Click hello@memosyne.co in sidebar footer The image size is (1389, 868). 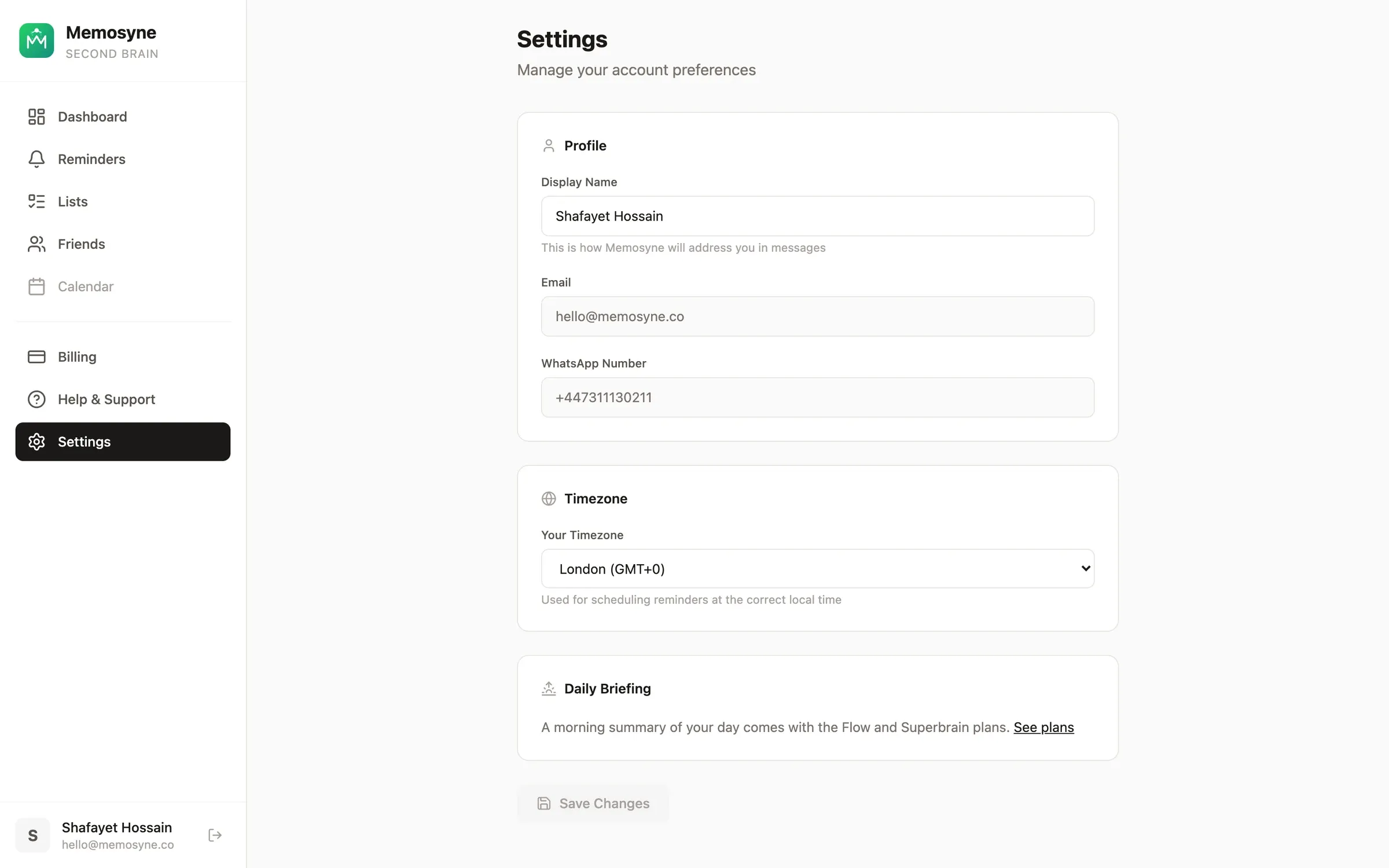click(x=118, y=845)
